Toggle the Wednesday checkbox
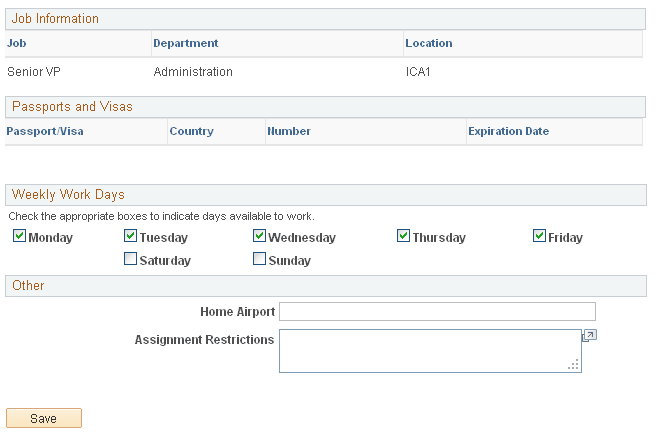The height and width of the screenshot is (436, 668). coord(259,237)
